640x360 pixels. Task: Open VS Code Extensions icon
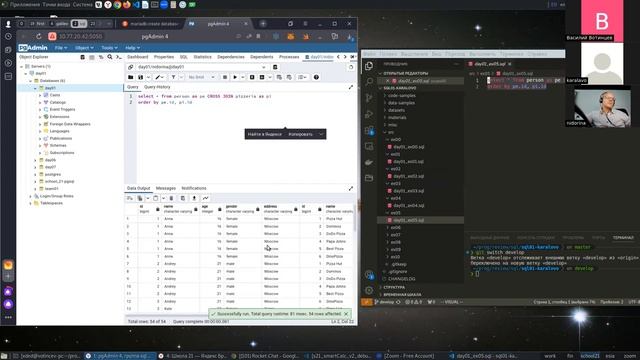pyautogui.click(x=369, y=131)
